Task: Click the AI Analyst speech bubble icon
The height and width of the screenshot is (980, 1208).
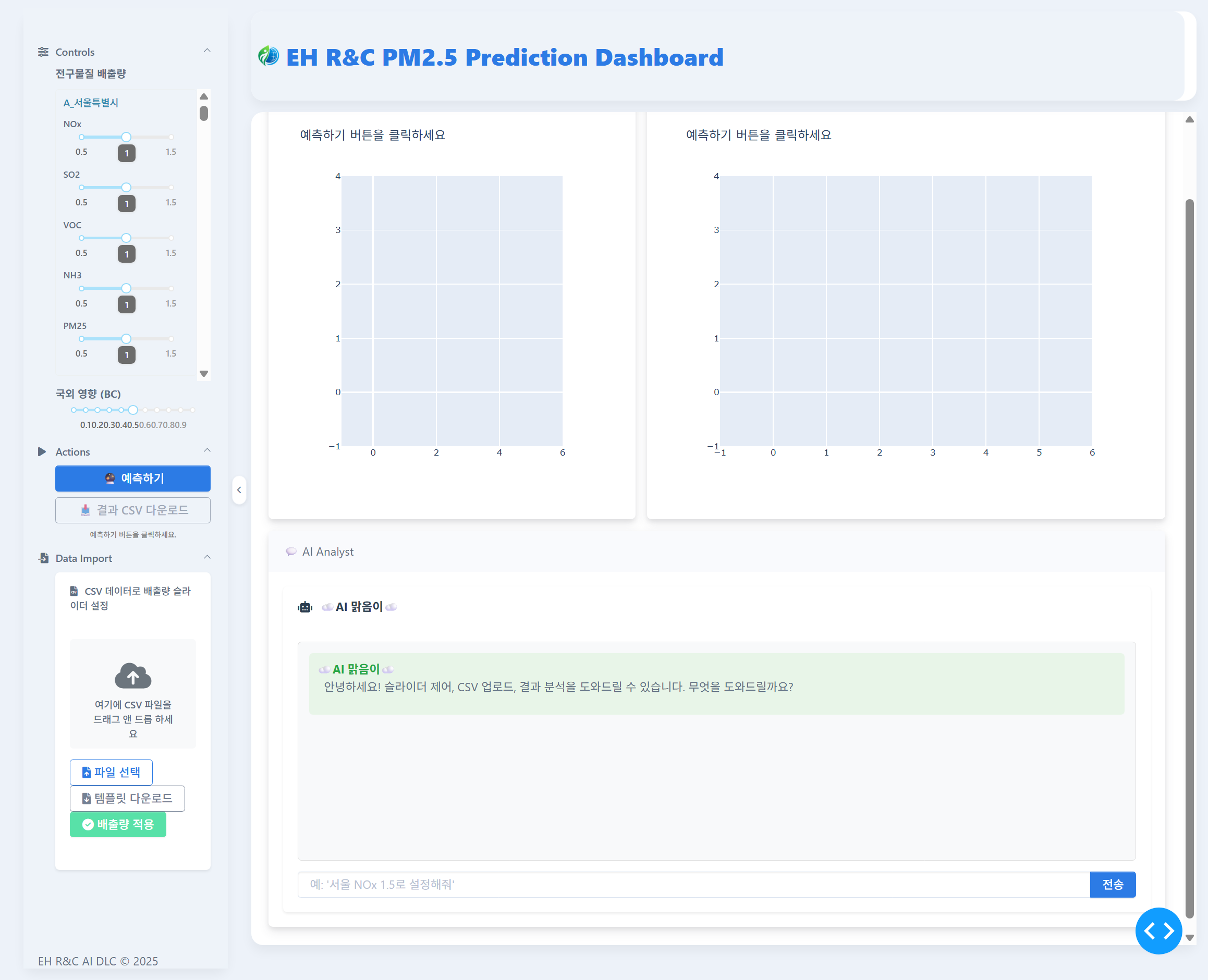Action: 291,552
